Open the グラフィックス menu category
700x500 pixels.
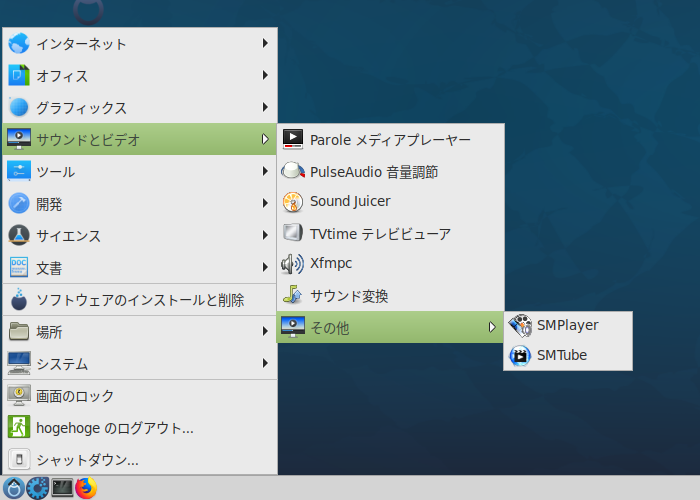[140, 108]
